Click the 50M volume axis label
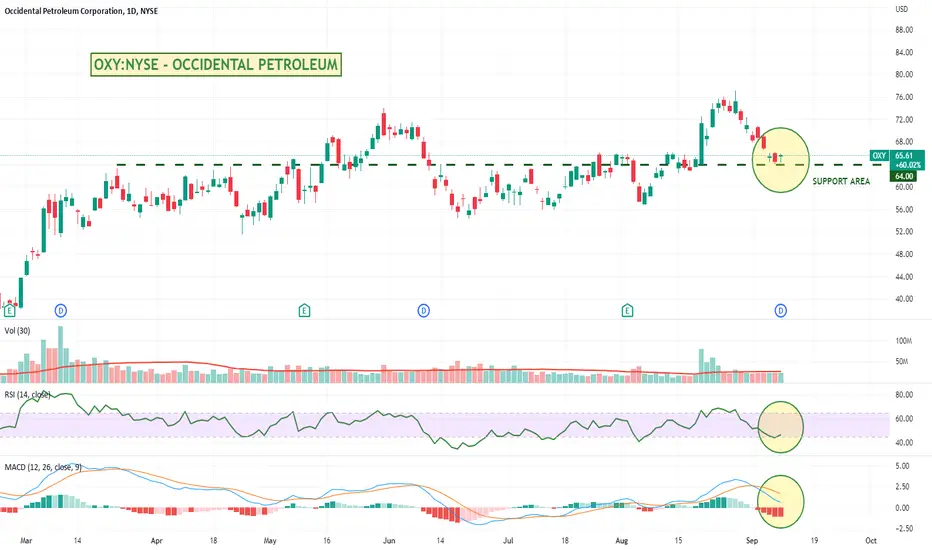Image resolution: width=932 pixels, height=550 pixels. [902, 362]
